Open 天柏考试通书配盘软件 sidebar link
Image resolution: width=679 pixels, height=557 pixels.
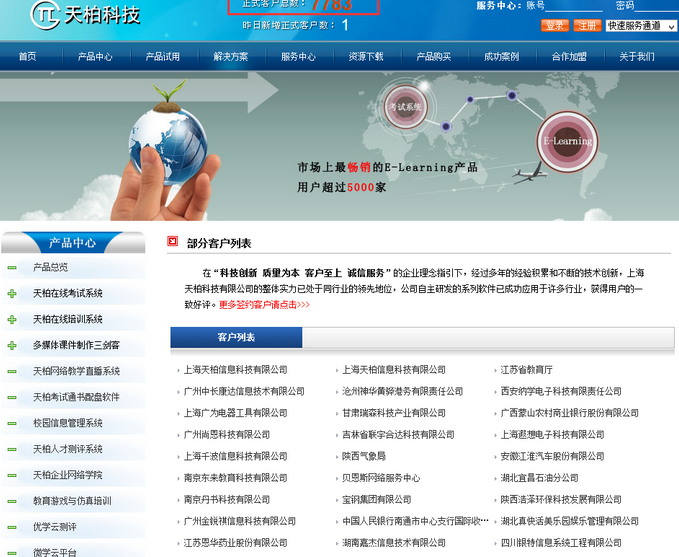tap(76, 398)
